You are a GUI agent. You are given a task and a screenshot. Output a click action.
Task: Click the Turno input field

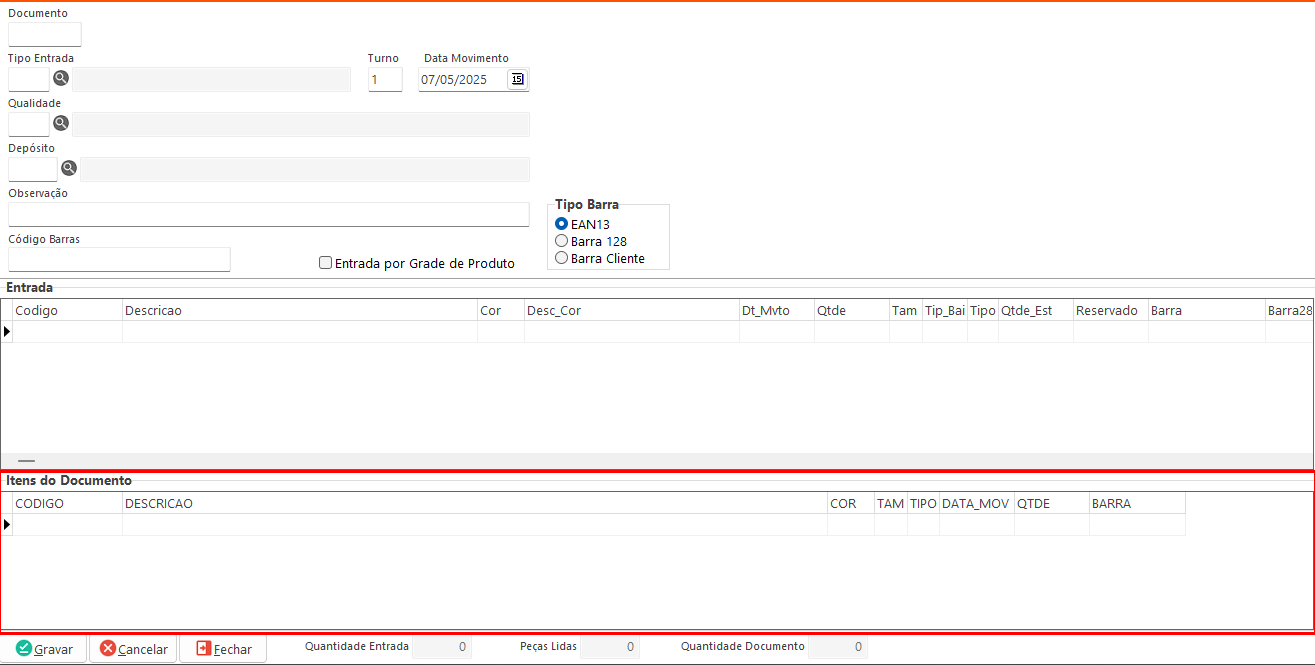click(x=385, y=80)
